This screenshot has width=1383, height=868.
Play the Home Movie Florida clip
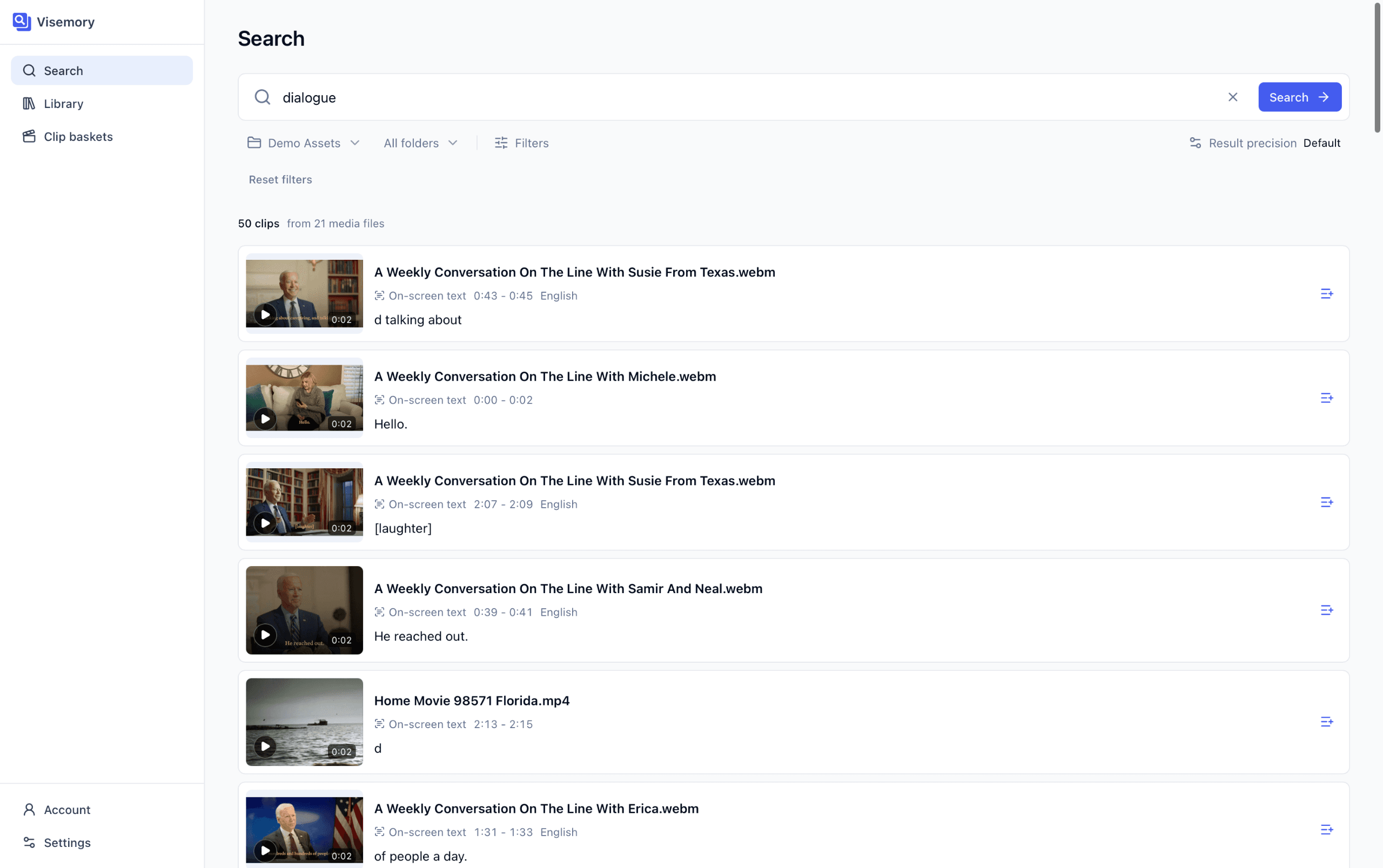(265, 746)
